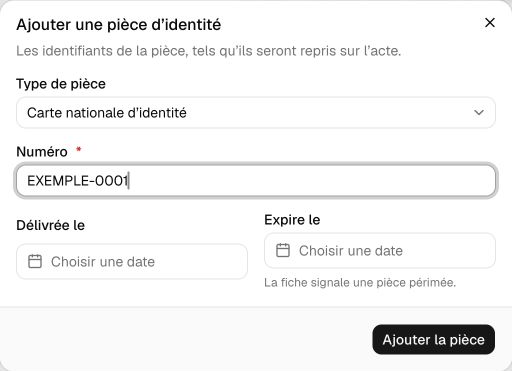Open the Expire le date picker

pyautogui.click(x=380, y=250)
